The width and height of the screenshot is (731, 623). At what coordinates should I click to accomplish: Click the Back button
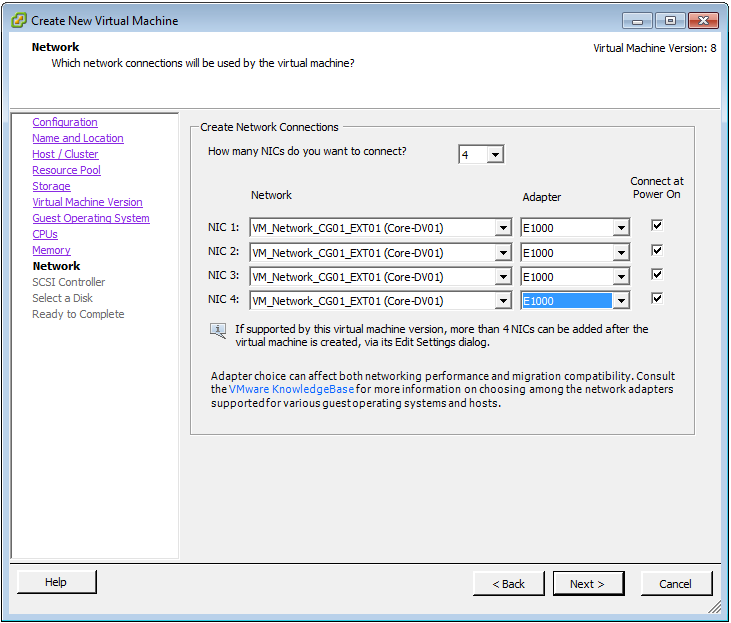point(509,584)
